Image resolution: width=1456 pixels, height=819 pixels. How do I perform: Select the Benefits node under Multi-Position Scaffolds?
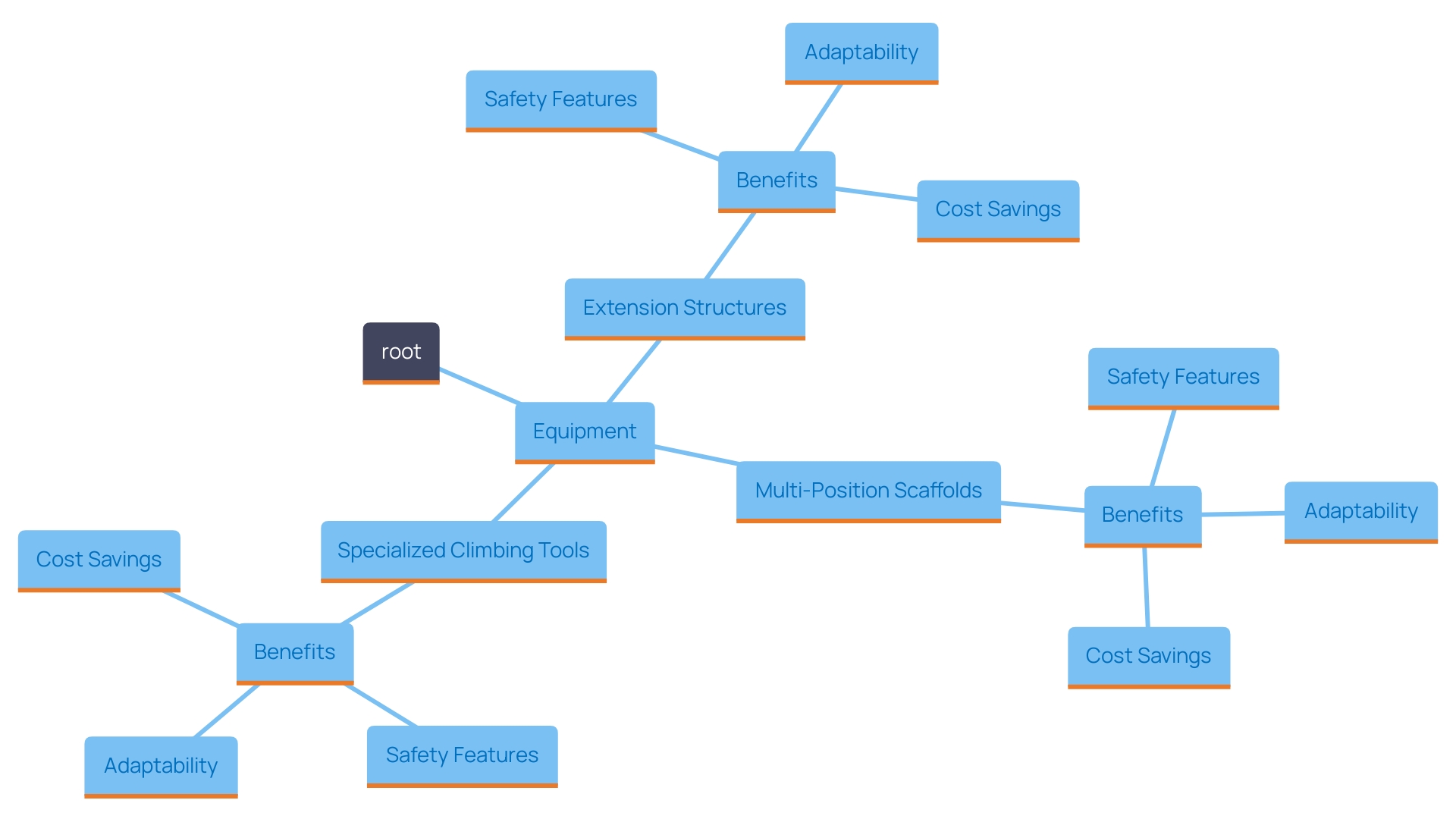[x=1142, y=515]
